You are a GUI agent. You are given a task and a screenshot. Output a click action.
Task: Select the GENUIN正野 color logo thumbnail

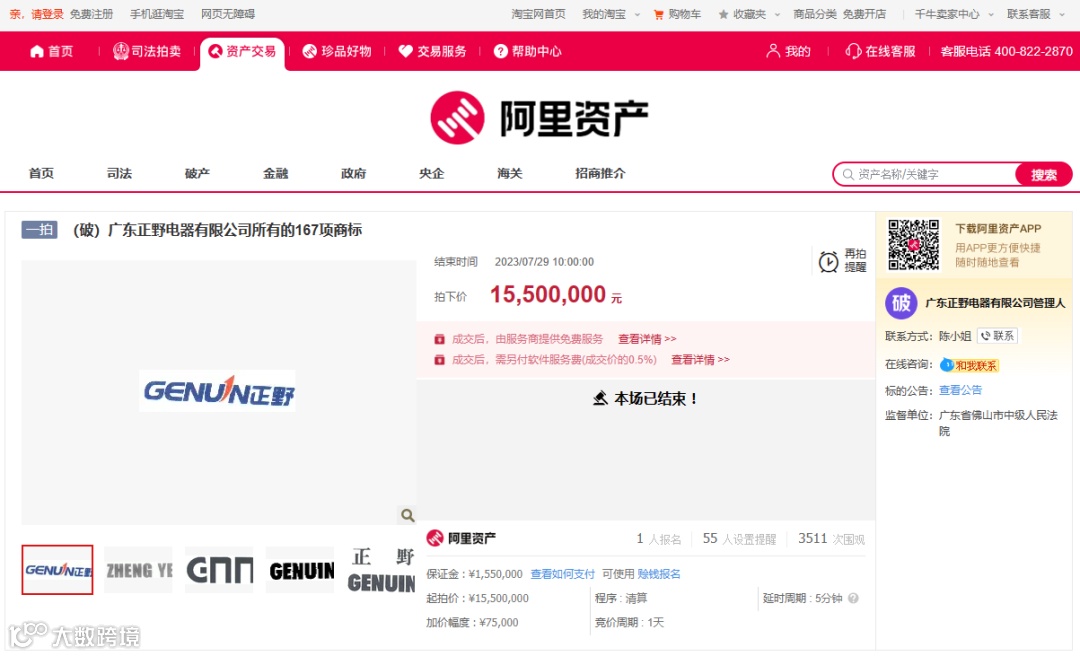coord(57,570)
